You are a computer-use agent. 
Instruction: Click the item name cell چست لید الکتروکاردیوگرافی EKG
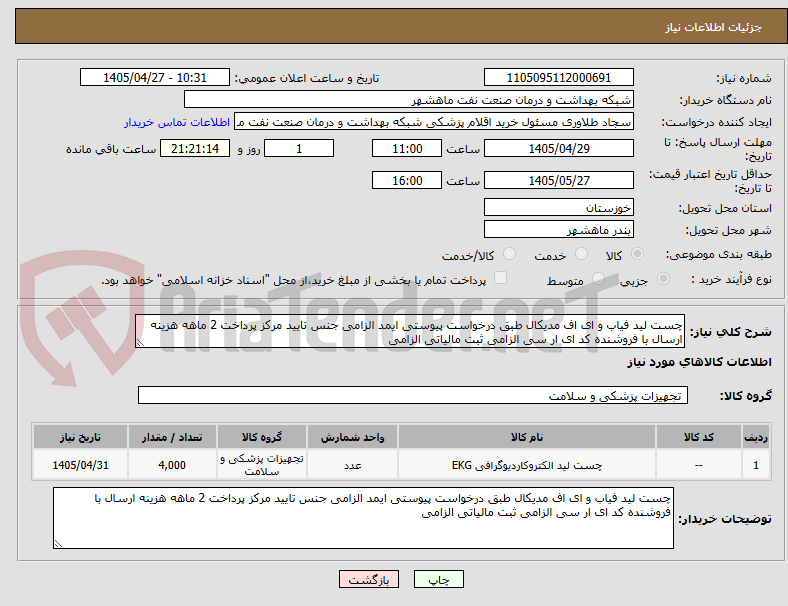coord(527,465)
